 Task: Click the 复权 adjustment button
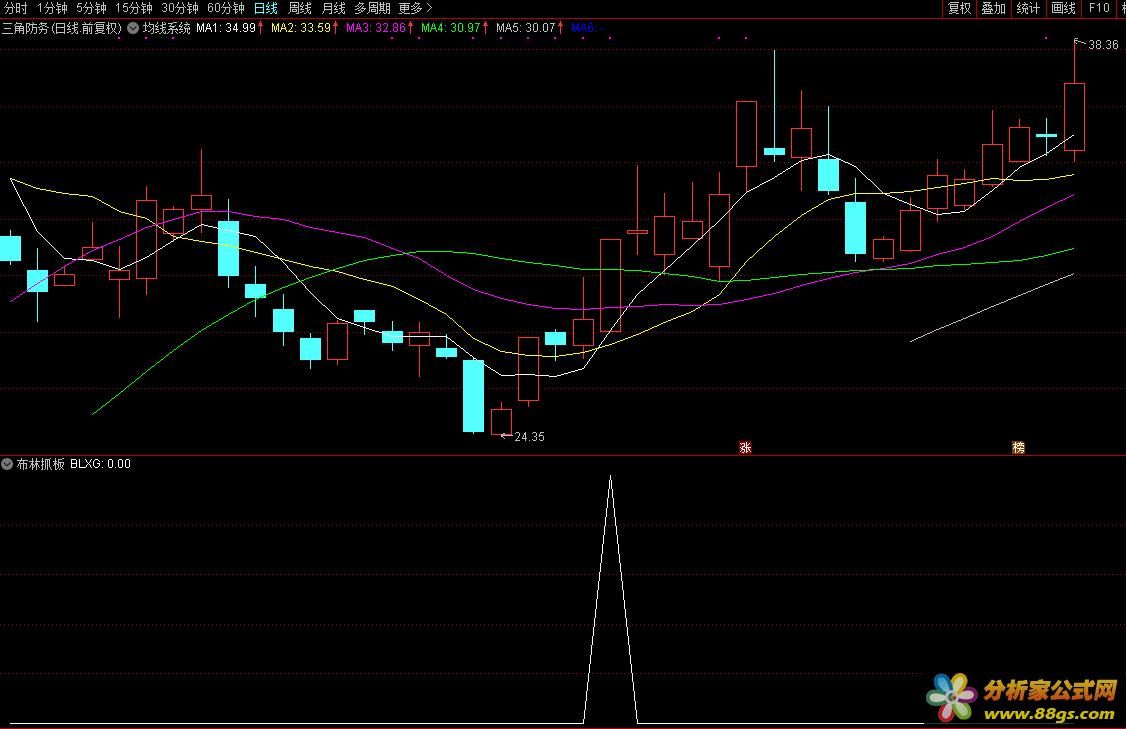pyautogui.click(x=959, y=8)
